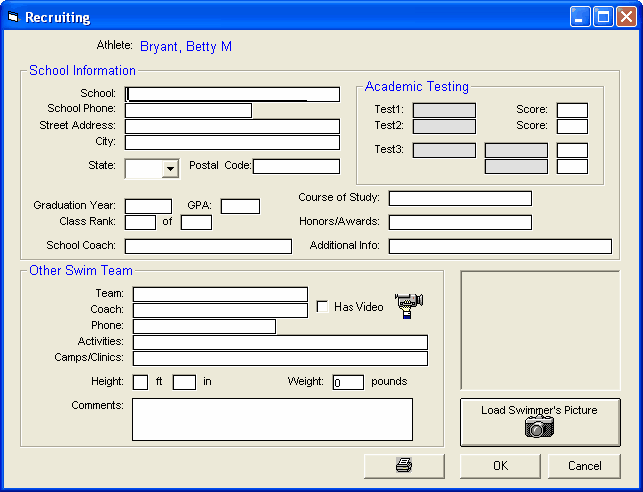Click the Recruiting window title bar icon
The image size is (643, 492).
point(13,17)
